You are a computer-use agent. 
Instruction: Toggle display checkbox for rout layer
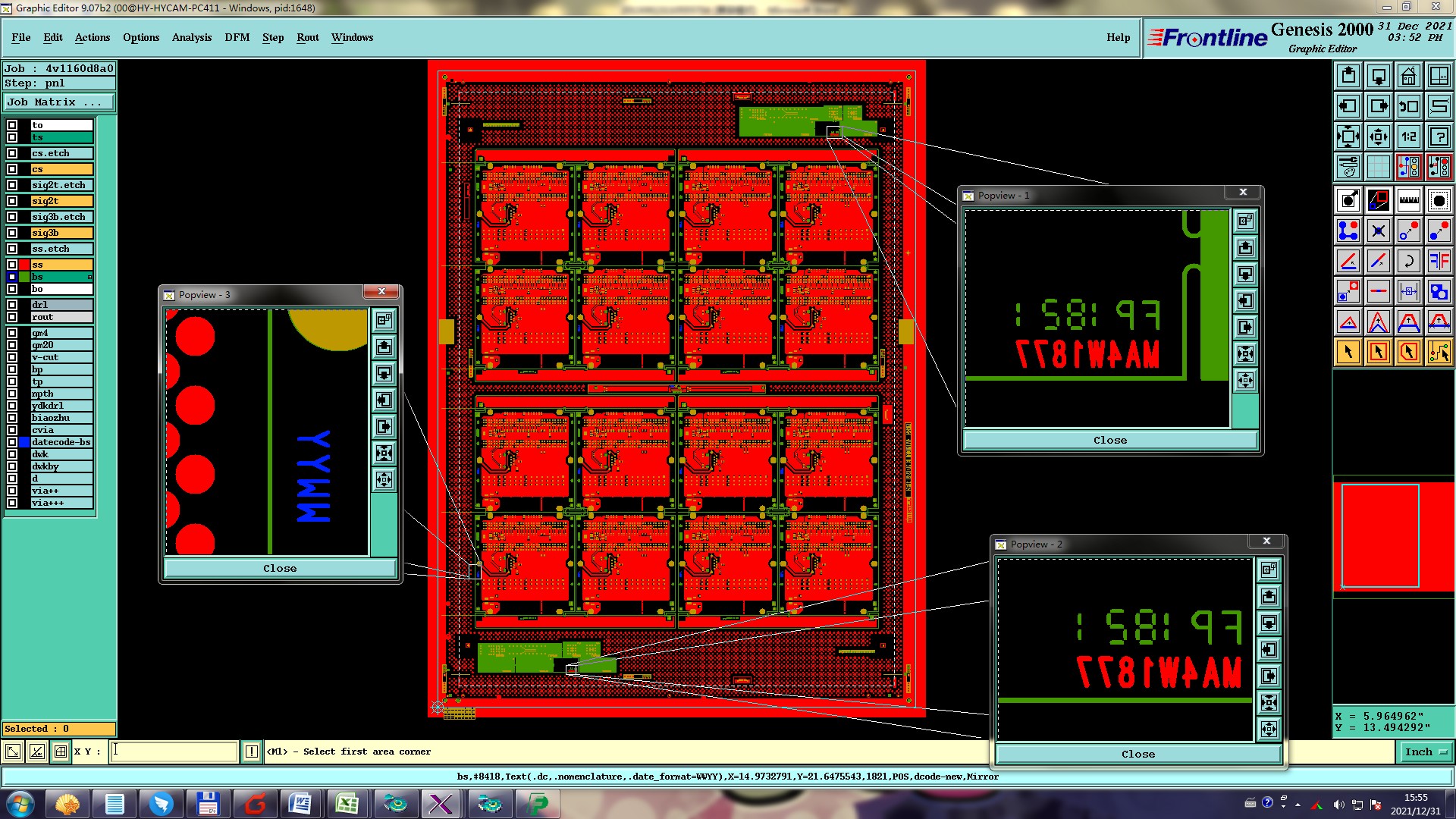(12, 317)
